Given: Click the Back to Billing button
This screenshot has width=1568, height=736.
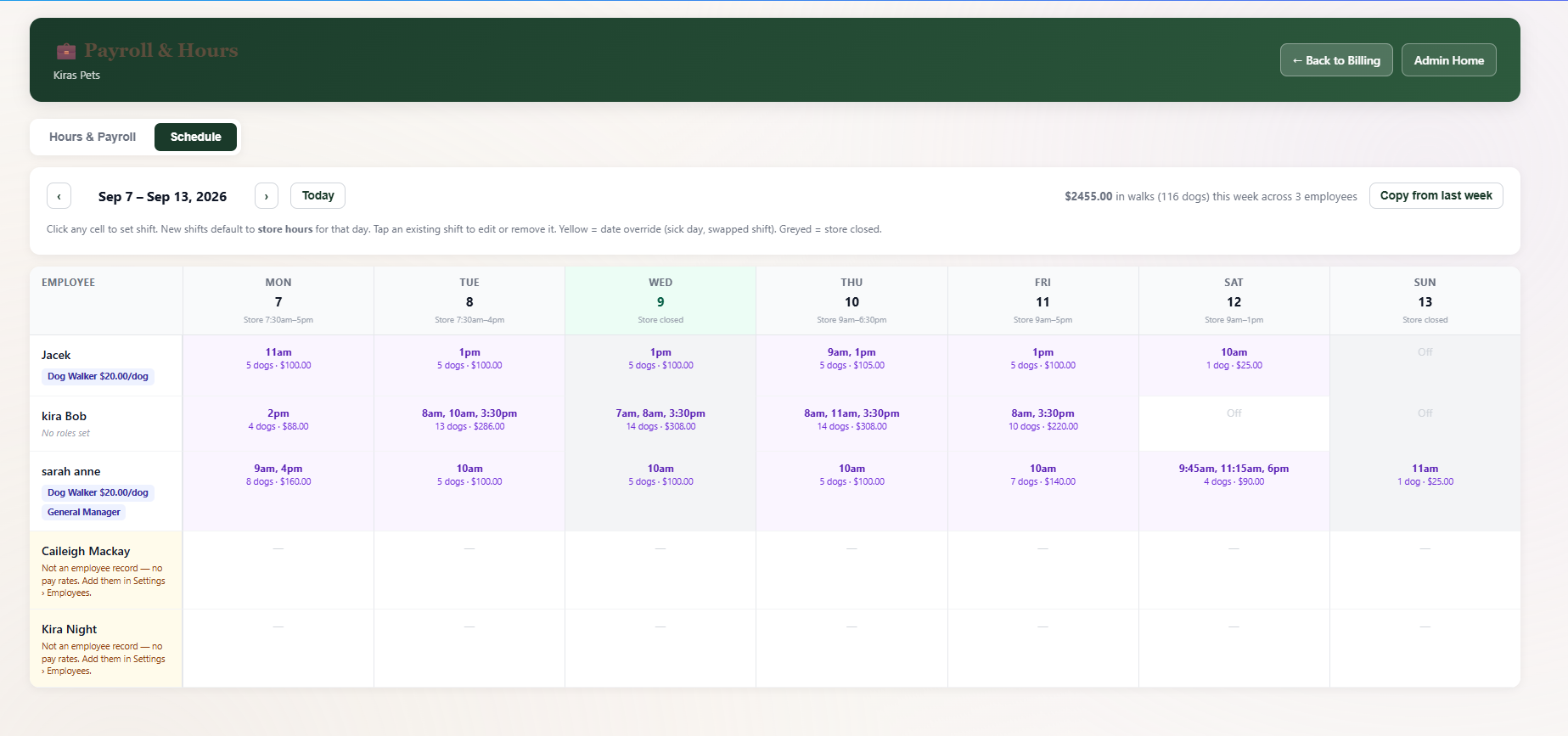Looking at the screenshot, I should (1336, 60).
